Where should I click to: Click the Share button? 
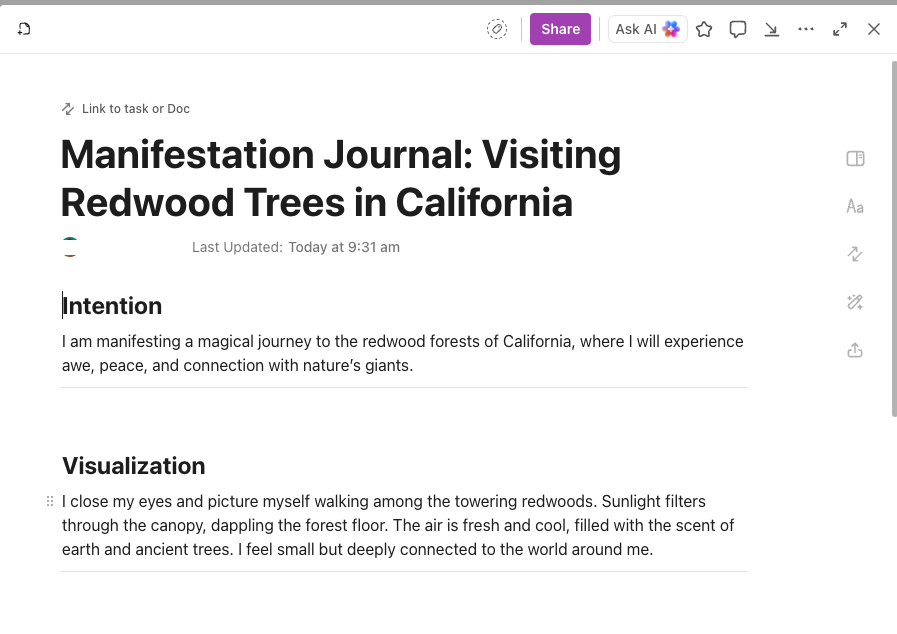[560, 29]
